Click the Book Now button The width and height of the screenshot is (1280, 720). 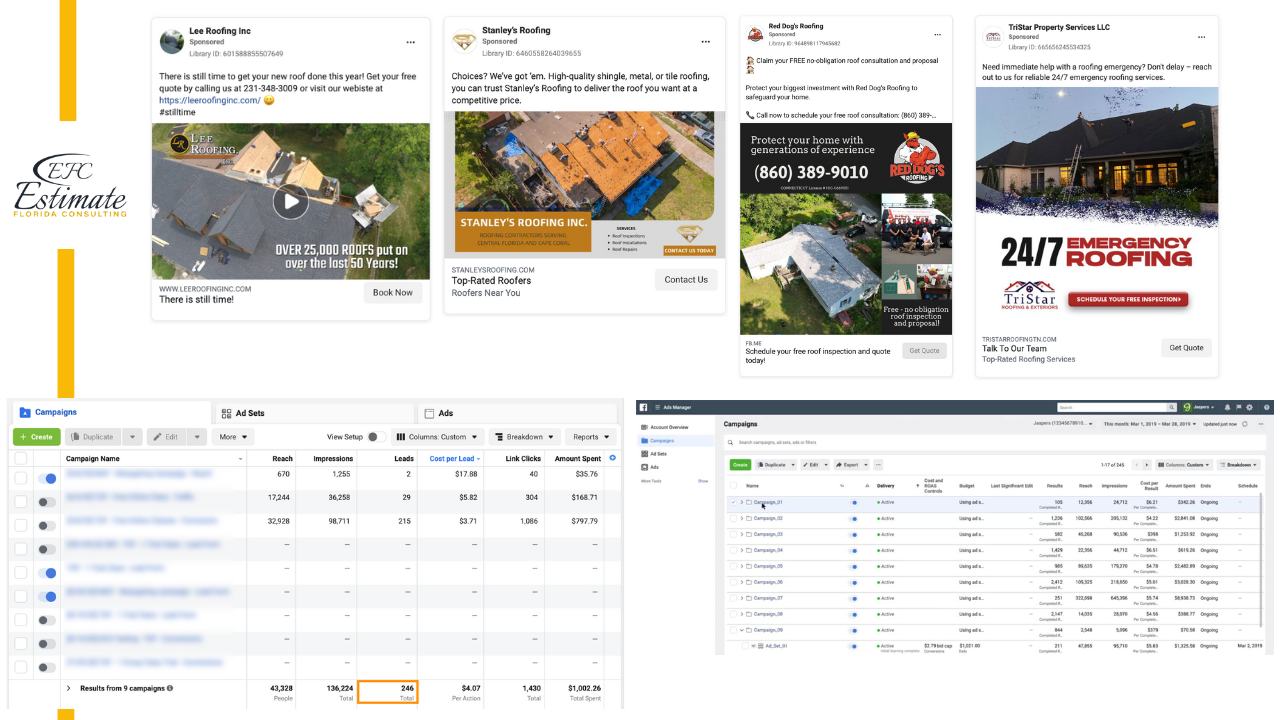pos(392,293)
